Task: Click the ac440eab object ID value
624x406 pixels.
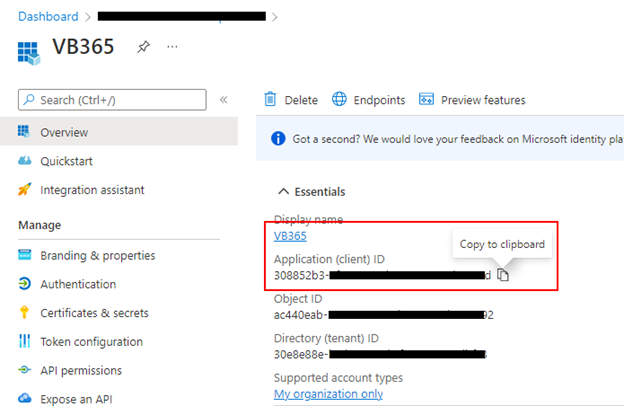Action: 384,315
